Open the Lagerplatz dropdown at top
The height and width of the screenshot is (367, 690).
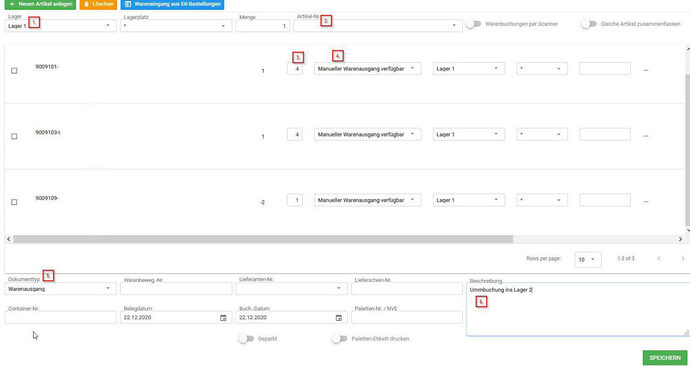[x=176, y=26]
